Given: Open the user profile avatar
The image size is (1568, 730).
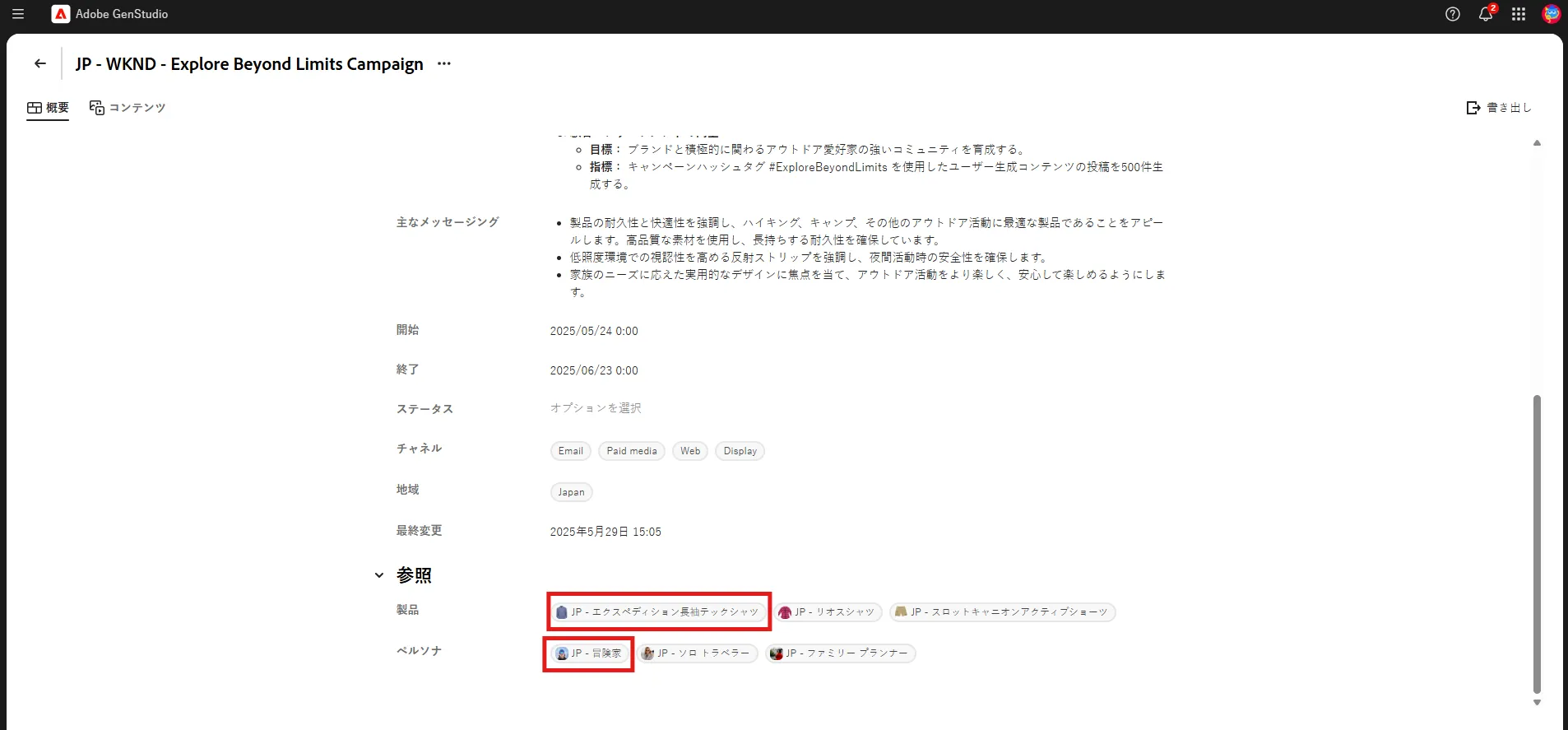Looking at the screenshot, I should click(1552, 14).
